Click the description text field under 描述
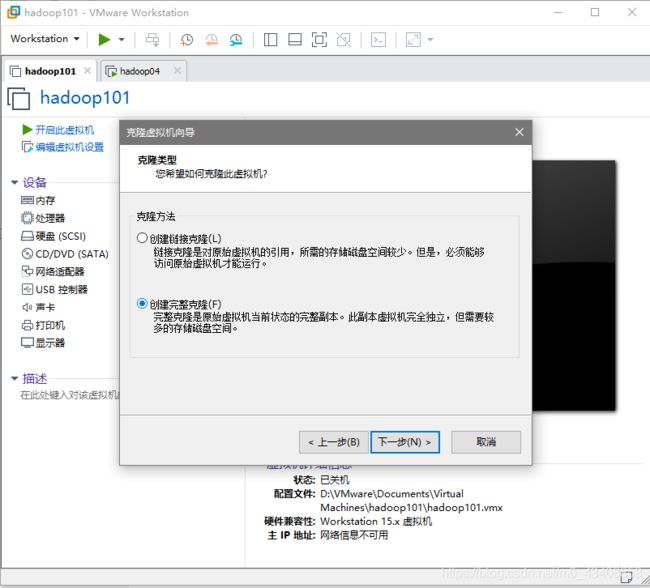This screenshot has width=650, height=588. coord(70,395)
